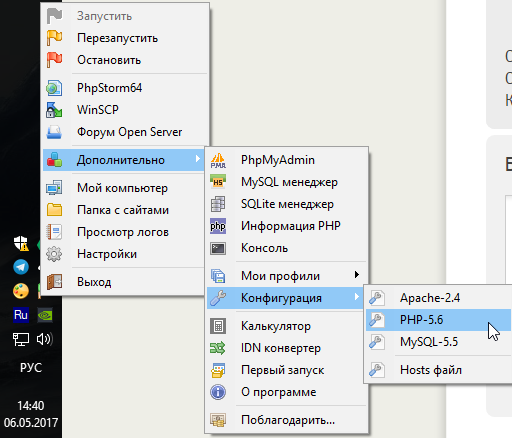
Task: Open SQLite менеджер entry
Action: click(x=287, y=204)
